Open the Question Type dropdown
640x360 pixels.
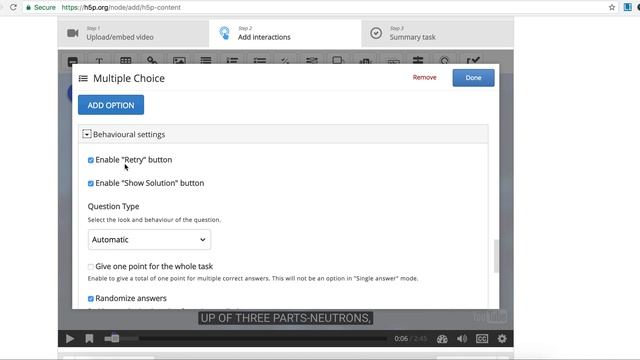pos(149,240)
